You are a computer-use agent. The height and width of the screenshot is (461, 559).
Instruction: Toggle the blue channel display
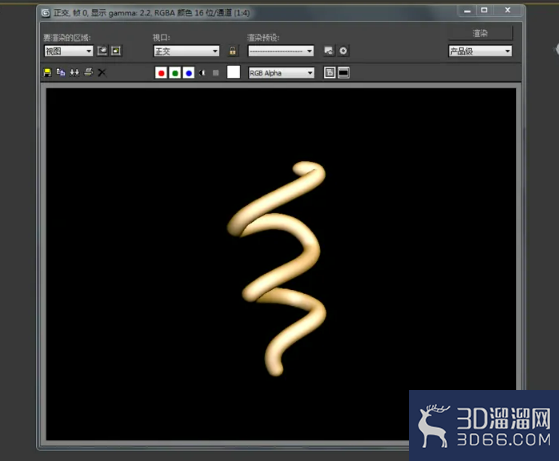point(189,73)
